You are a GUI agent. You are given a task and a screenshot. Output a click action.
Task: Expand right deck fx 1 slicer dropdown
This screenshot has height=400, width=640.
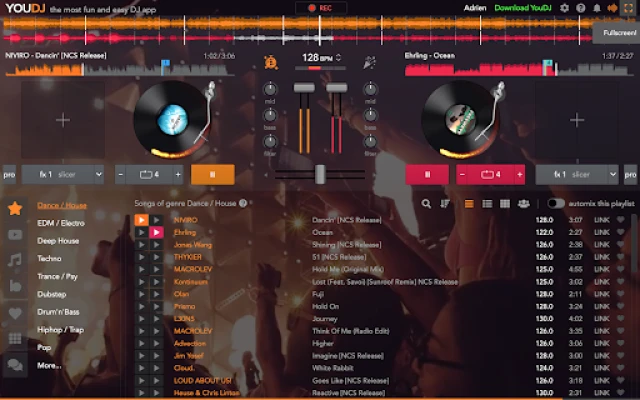[613, 174]
